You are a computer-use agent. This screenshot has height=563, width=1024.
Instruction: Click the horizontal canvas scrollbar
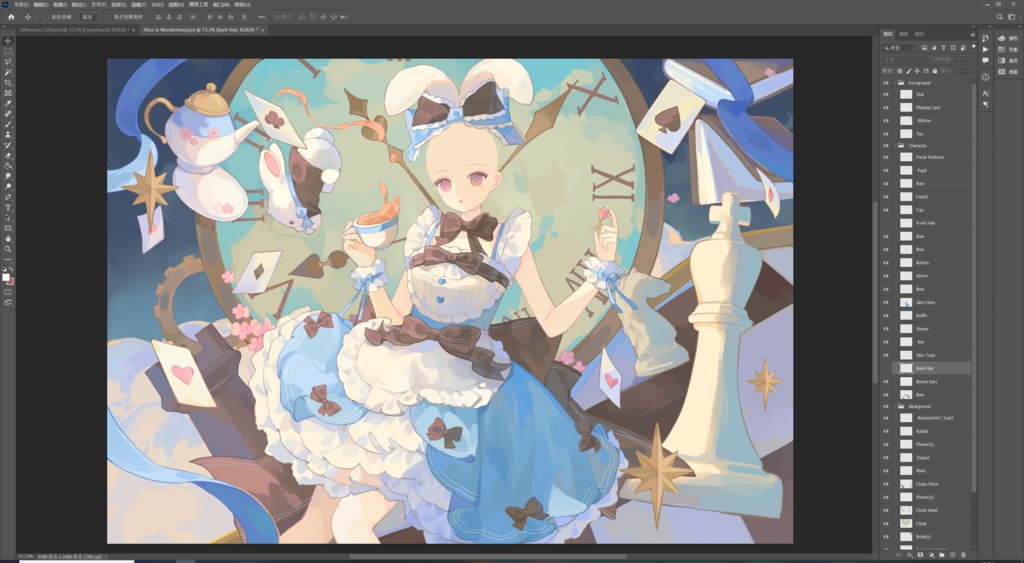click(x=488, y=557)
